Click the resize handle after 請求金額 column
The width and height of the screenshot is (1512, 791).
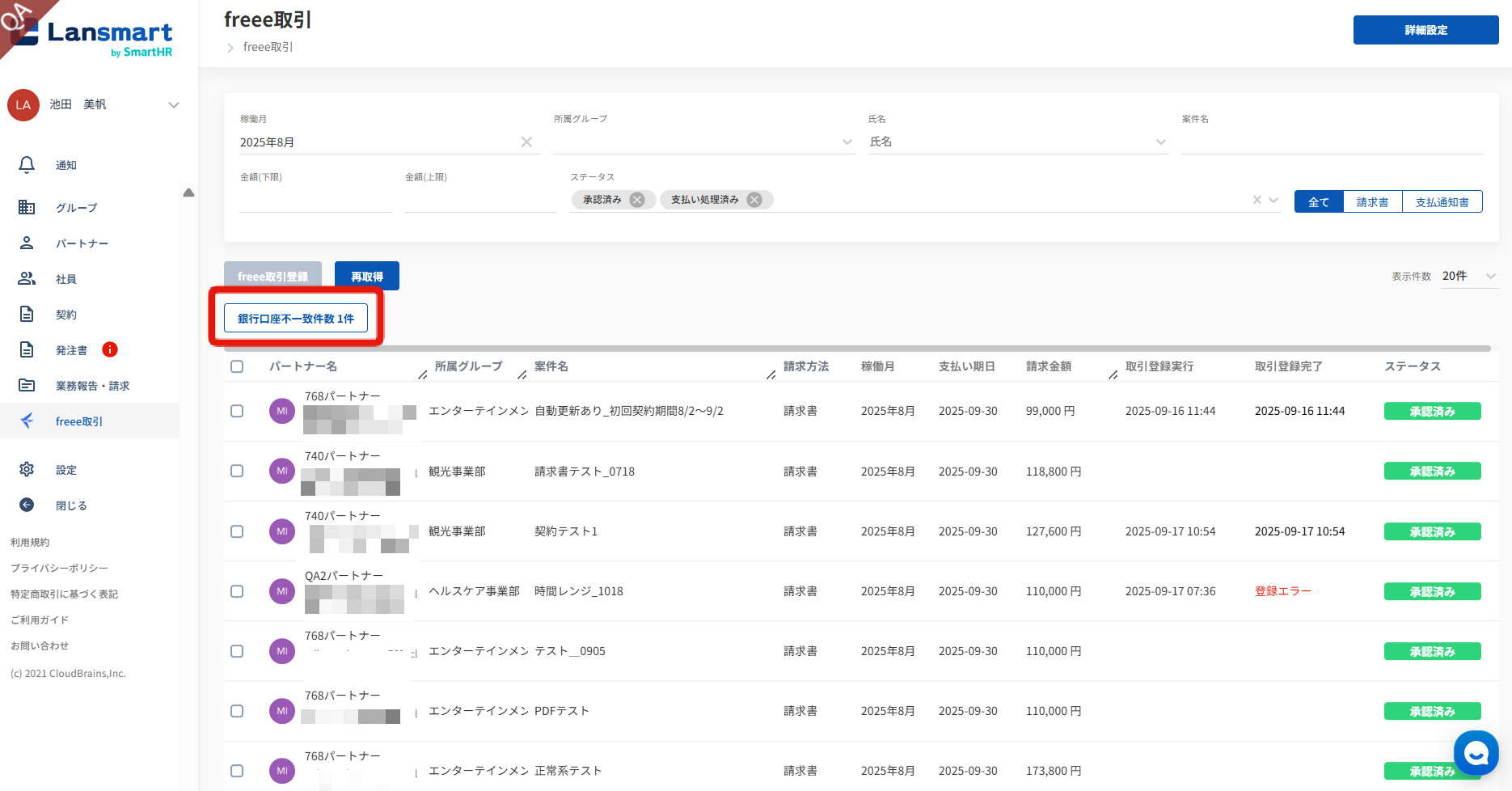click(1113, 374)
